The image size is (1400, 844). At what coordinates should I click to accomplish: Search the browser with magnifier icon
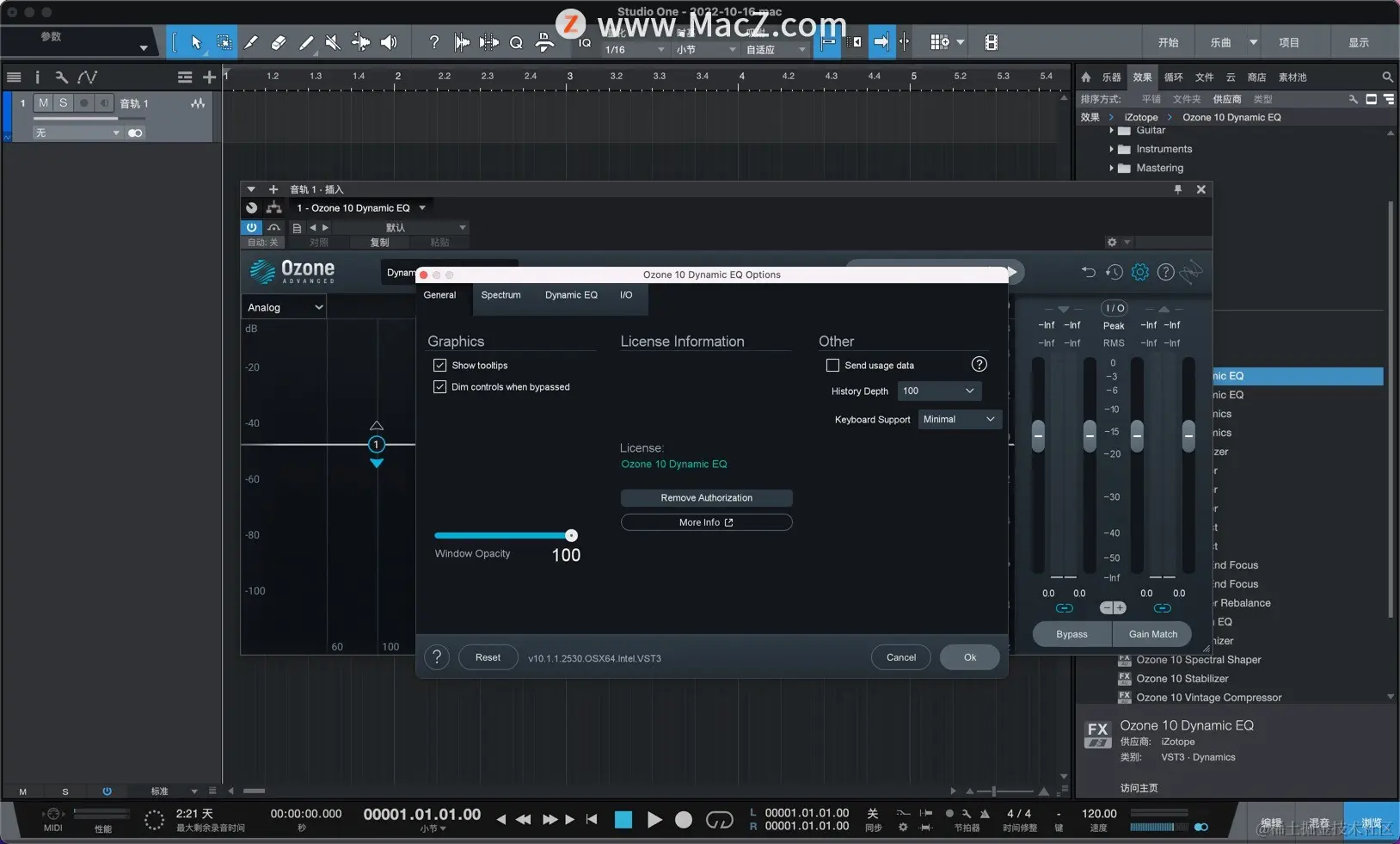[1387, 77]
